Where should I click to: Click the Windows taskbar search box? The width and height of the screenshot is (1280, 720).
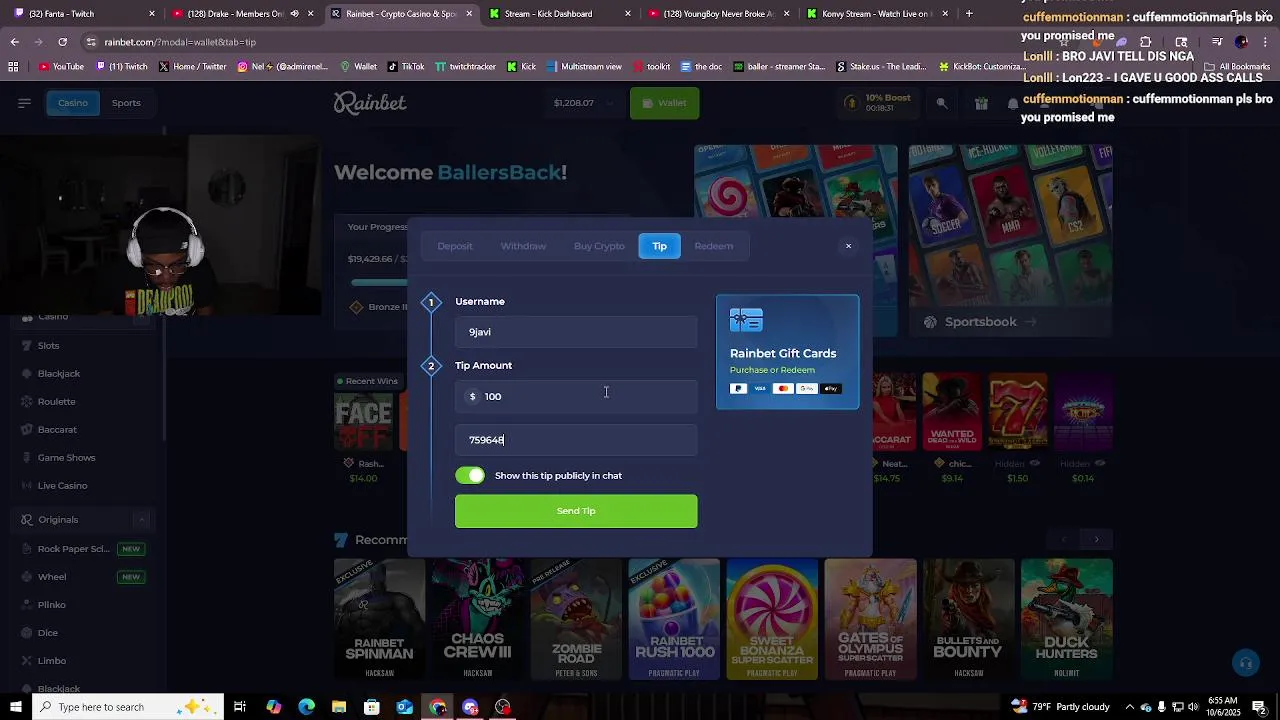pyautogui.click(x=128, y=707)
